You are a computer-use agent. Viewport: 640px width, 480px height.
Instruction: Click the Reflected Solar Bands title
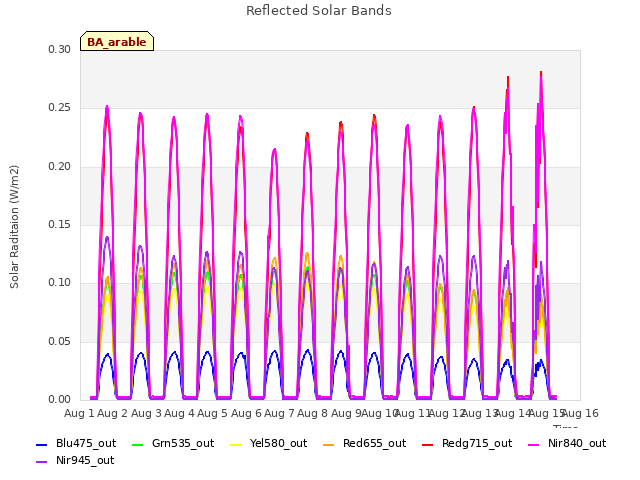[x=319, y=11]
